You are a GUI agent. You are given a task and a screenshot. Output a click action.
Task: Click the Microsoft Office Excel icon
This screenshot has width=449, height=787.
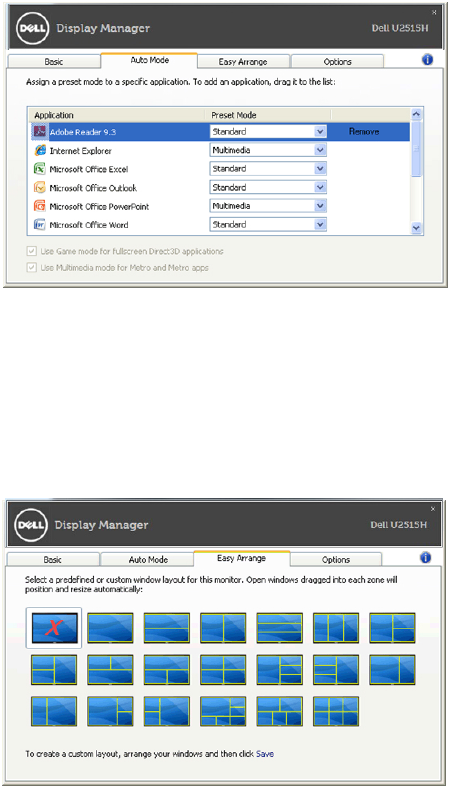(x=40, y=169)
